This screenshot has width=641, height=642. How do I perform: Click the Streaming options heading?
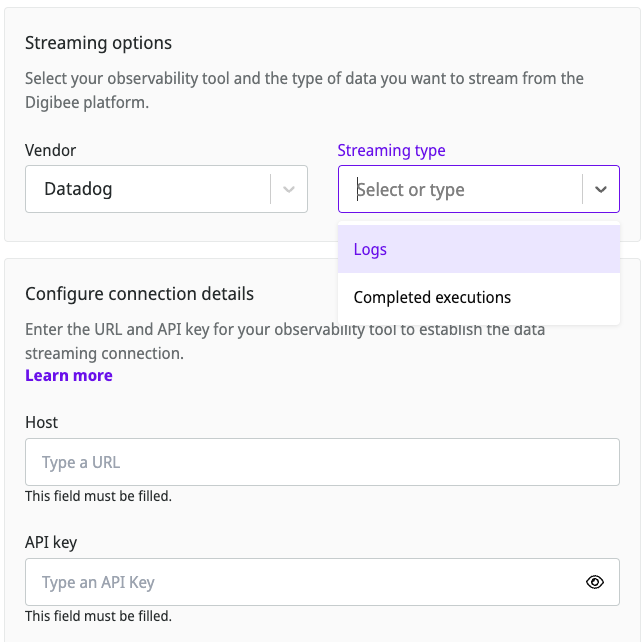pos(99,43)
